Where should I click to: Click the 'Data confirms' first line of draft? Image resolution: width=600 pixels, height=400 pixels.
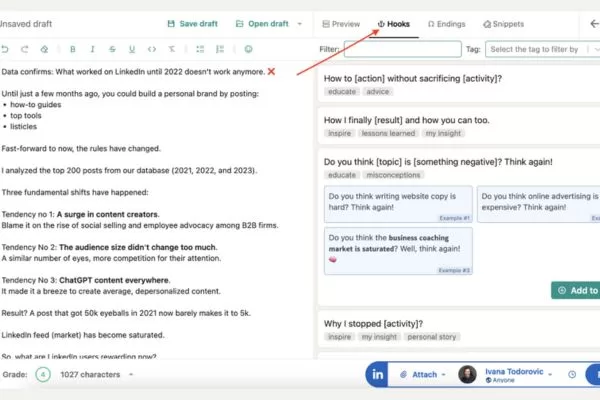click(138, 72)
